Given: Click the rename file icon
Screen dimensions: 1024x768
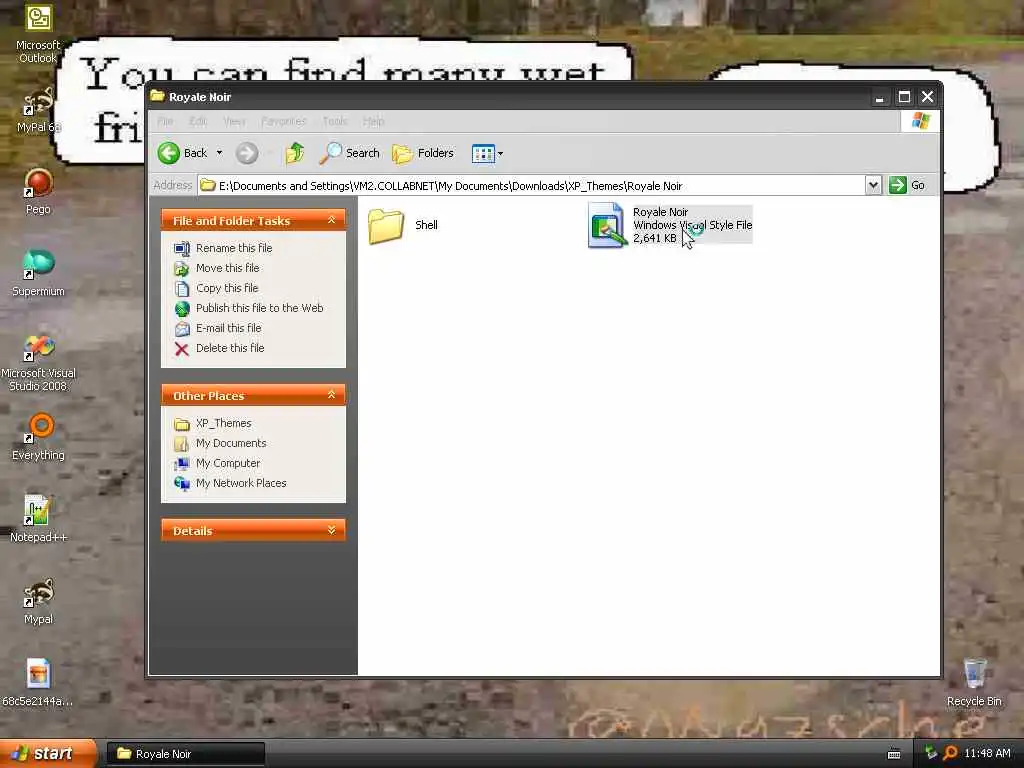Looking at the screenshot, I should click(182, 249).
